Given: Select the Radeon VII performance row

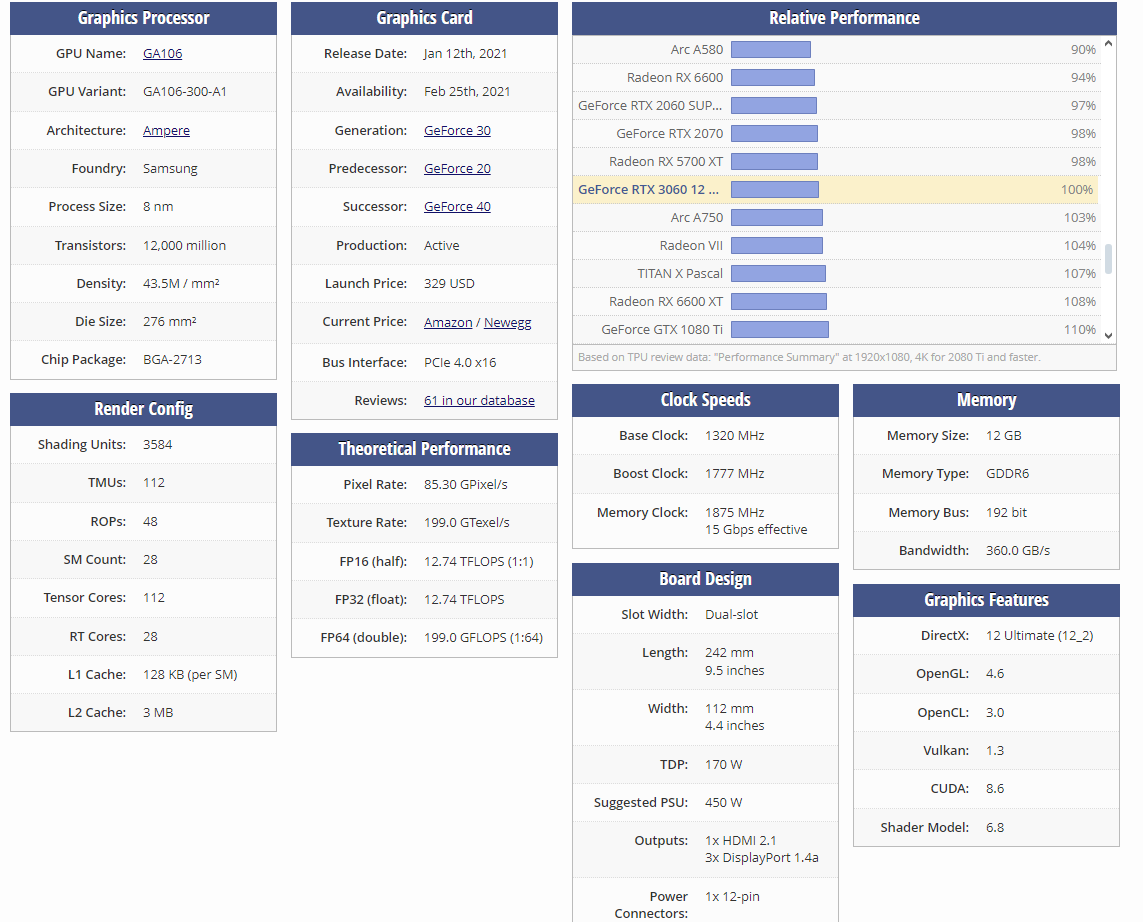Looking at the screenshot, I should tap(836, 246).
